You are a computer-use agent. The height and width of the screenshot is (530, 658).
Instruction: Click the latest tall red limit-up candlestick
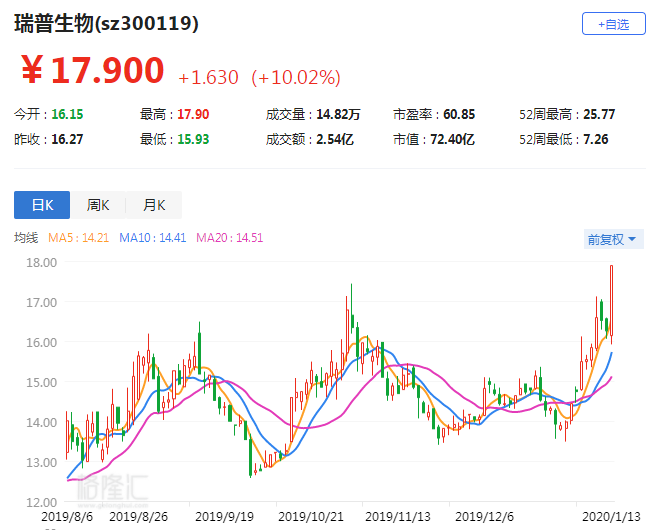point(611,301)
